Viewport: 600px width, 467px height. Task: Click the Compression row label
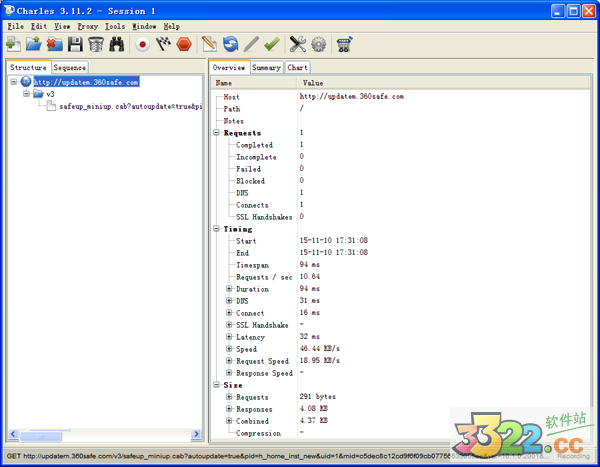pyautogui.click(x=258, y=433)
